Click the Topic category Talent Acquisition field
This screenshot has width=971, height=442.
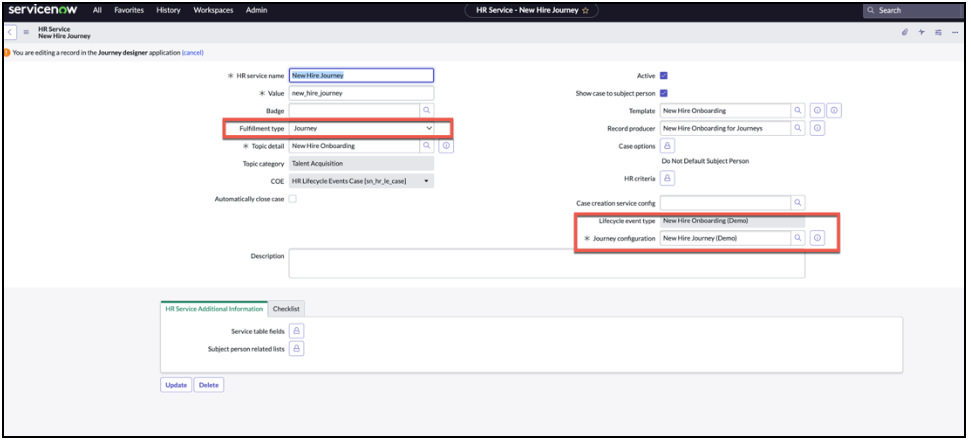pyautogui.click(x=362, y=163)
